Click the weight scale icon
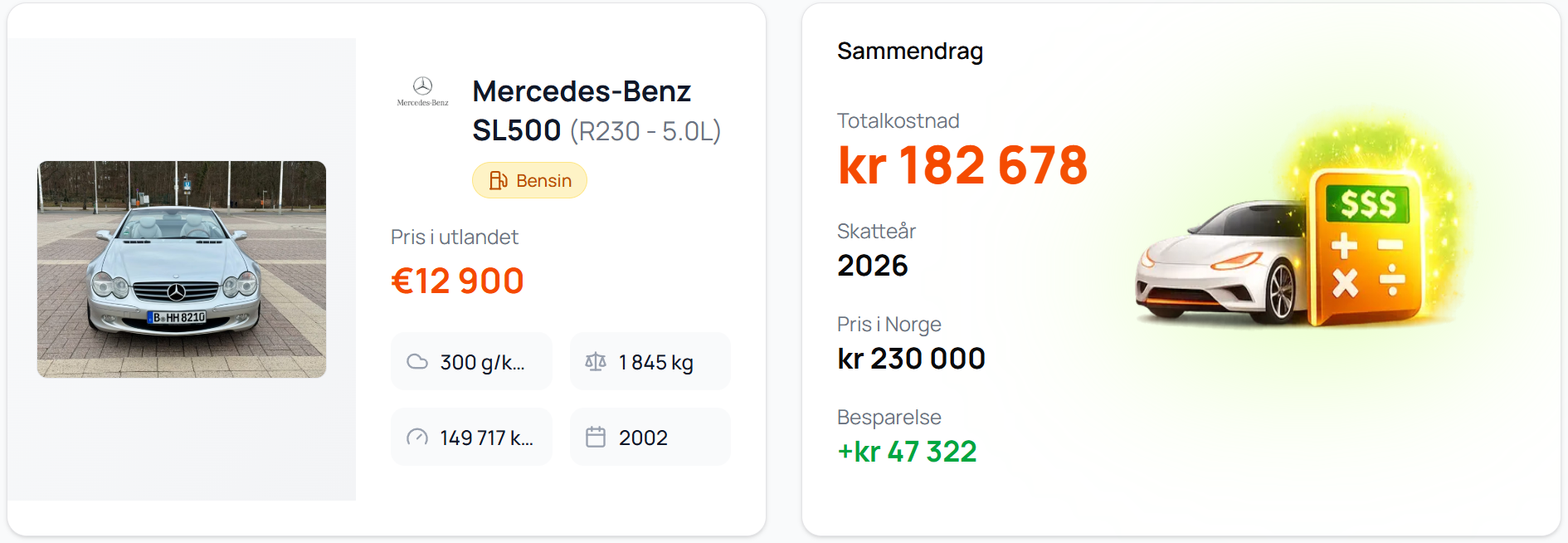 [x=596, y=361]
